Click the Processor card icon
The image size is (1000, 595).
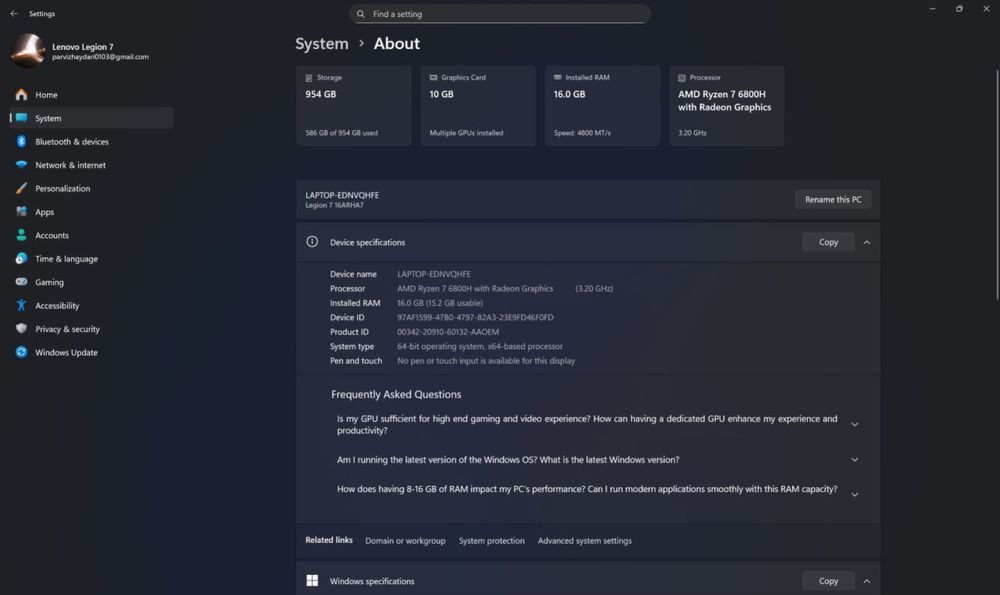click(682, 78)
